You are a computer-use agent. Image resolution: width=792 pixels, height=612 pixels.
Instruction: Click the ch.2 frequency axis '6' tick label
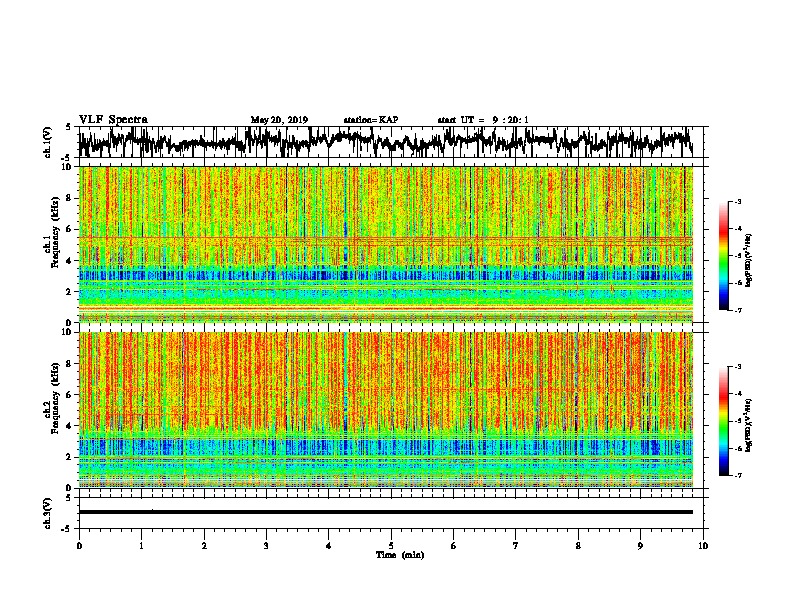click(70, 394)
